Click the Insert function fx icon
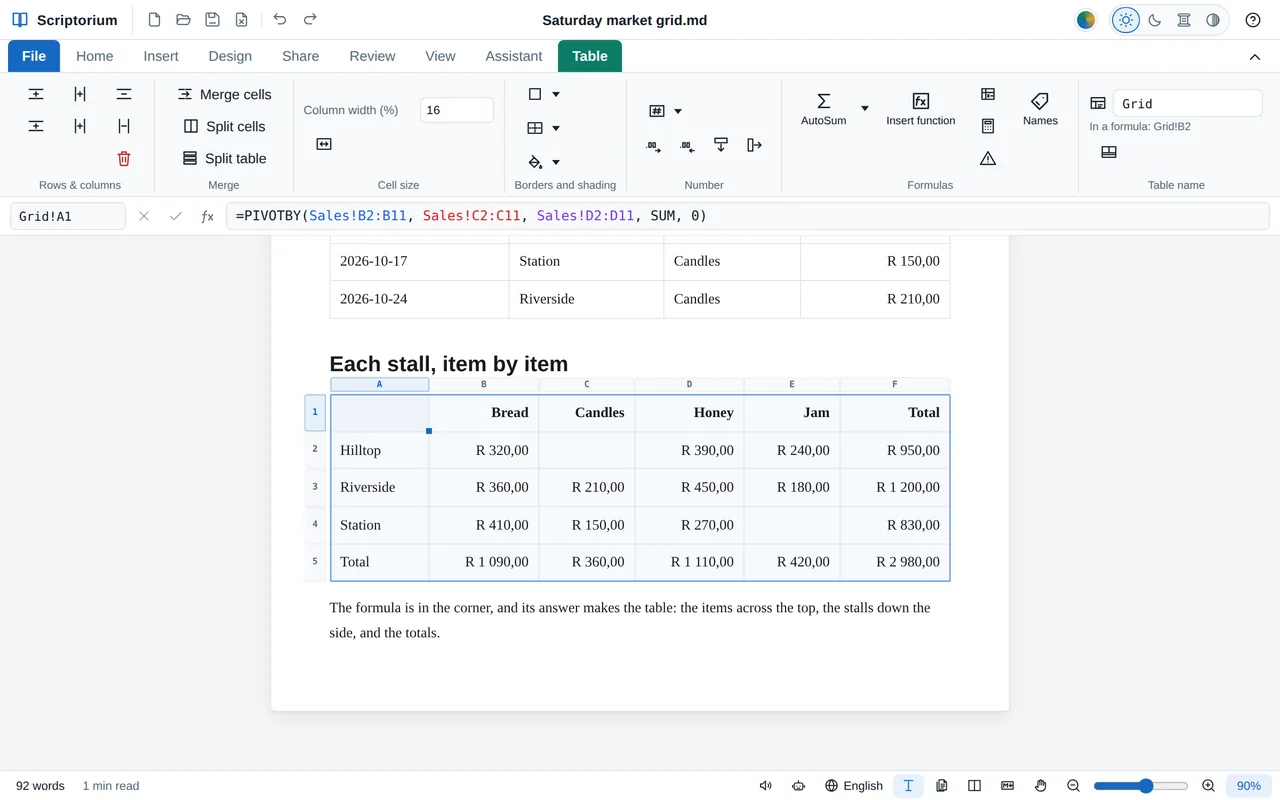Viewport: 1280px width, 800px height. [x=921, y=109]
